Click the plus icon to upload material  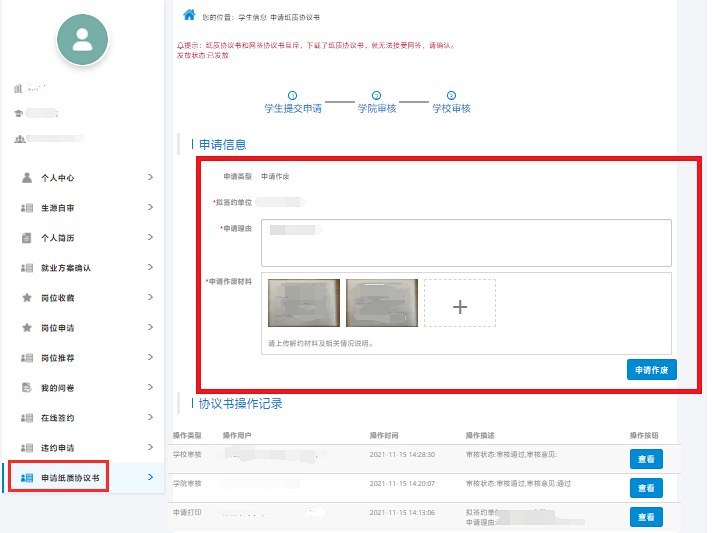[460, 303]
